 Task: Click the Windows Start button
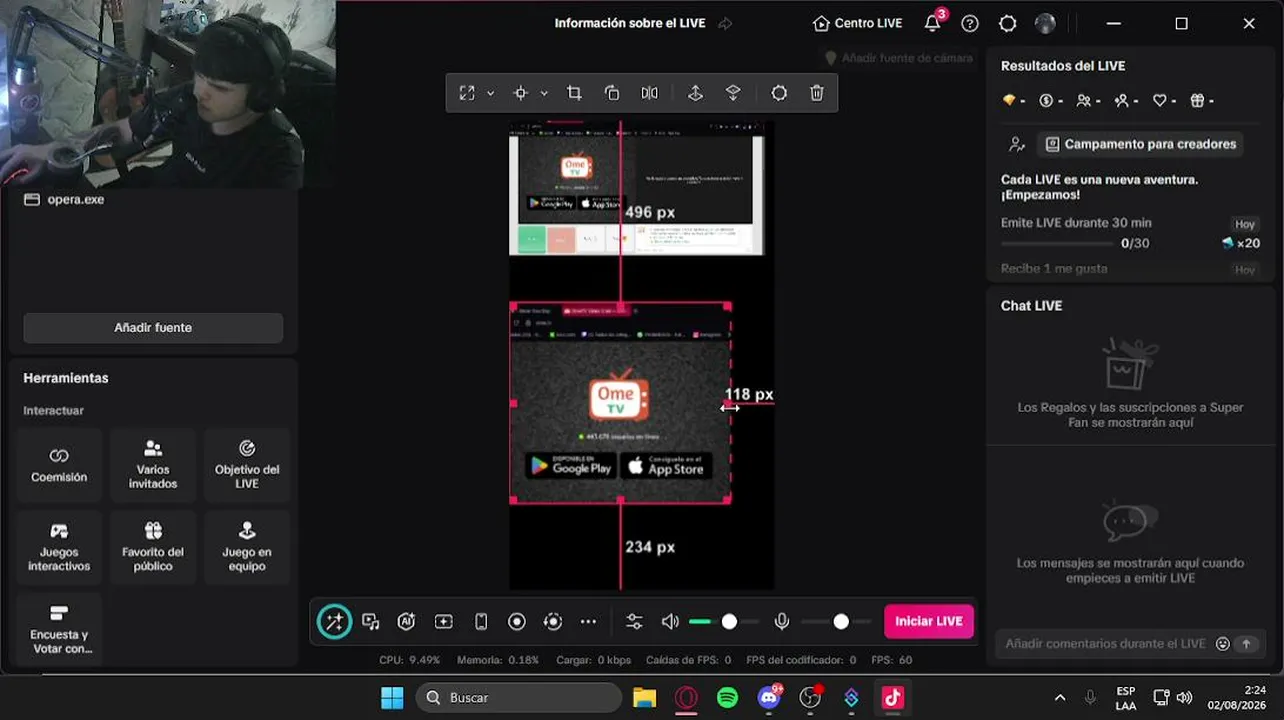pos(392,697)
